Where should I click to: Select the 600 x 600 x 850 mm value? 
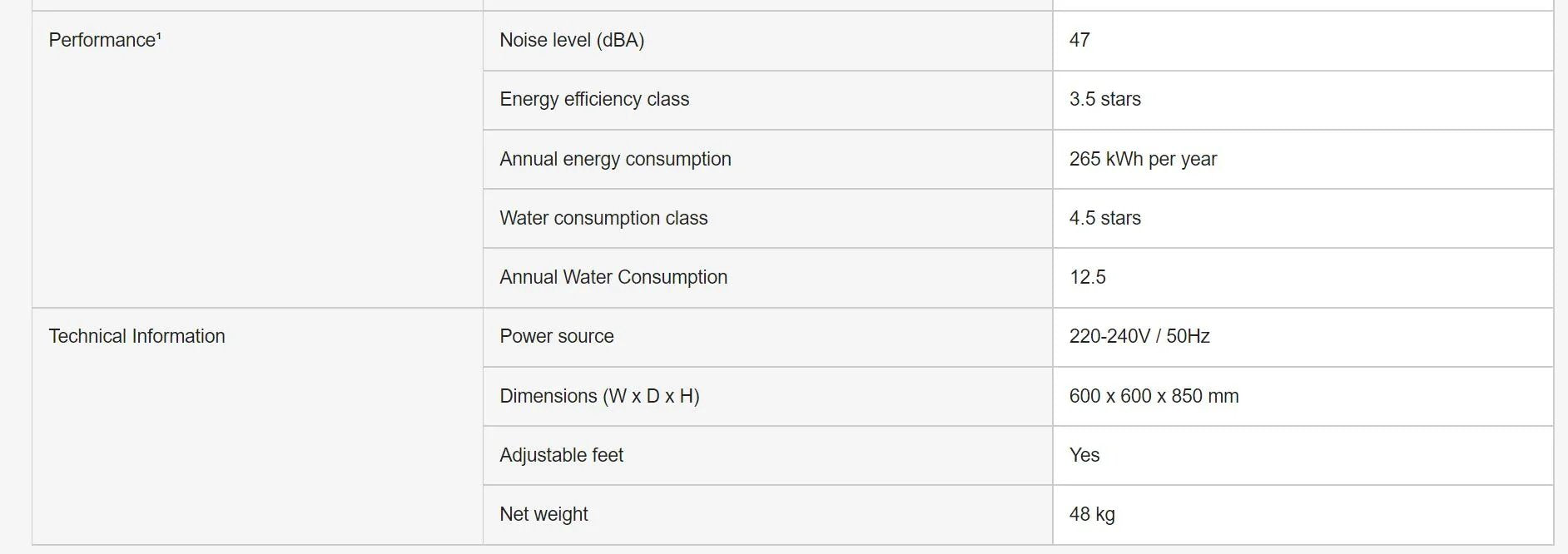[x=1154, y=396]
